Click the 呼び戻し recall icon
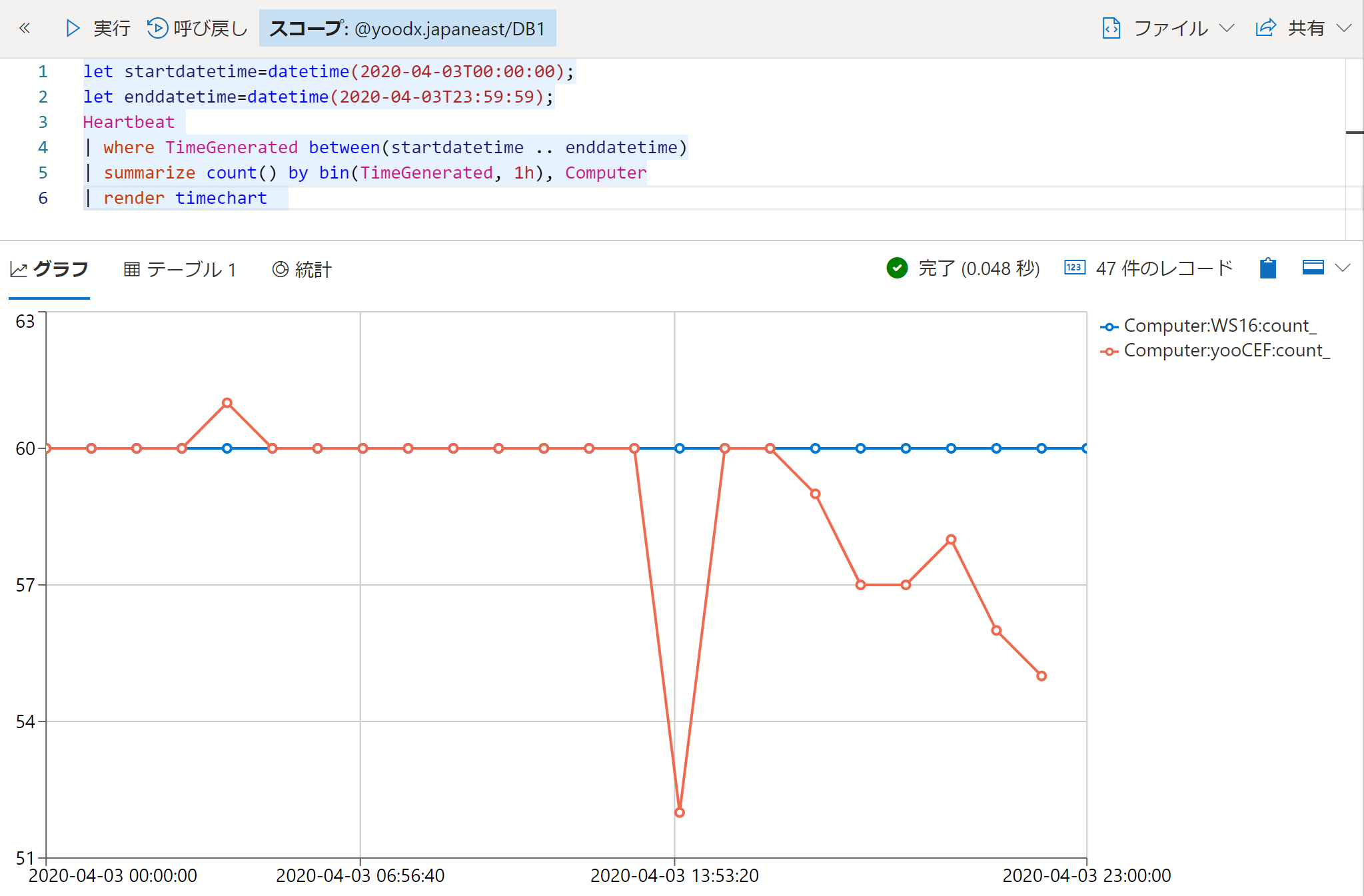1364x896 pixels. [x=157, y=28]
